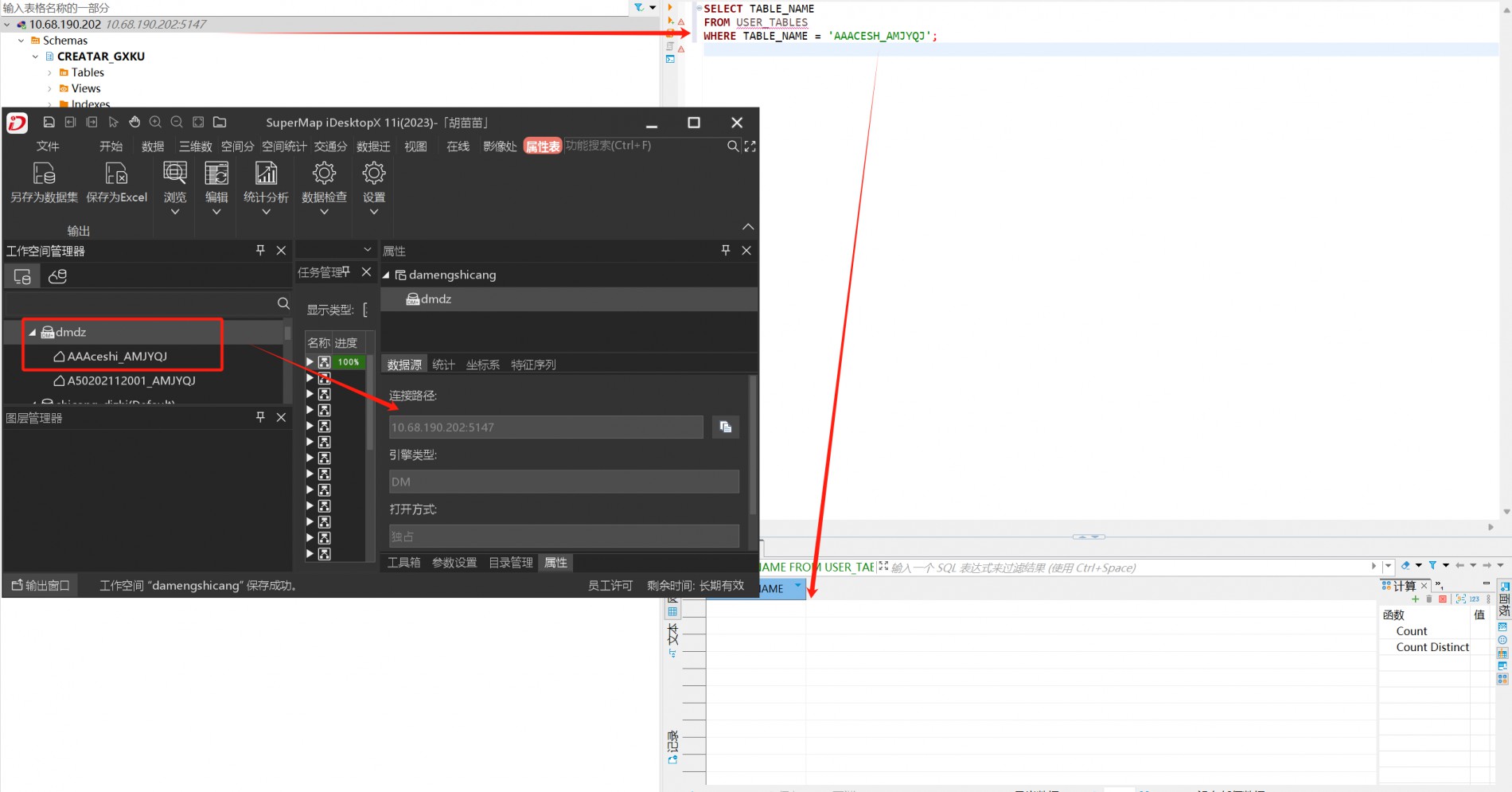Click the Settings (设置) gear icon

(374, 173)
